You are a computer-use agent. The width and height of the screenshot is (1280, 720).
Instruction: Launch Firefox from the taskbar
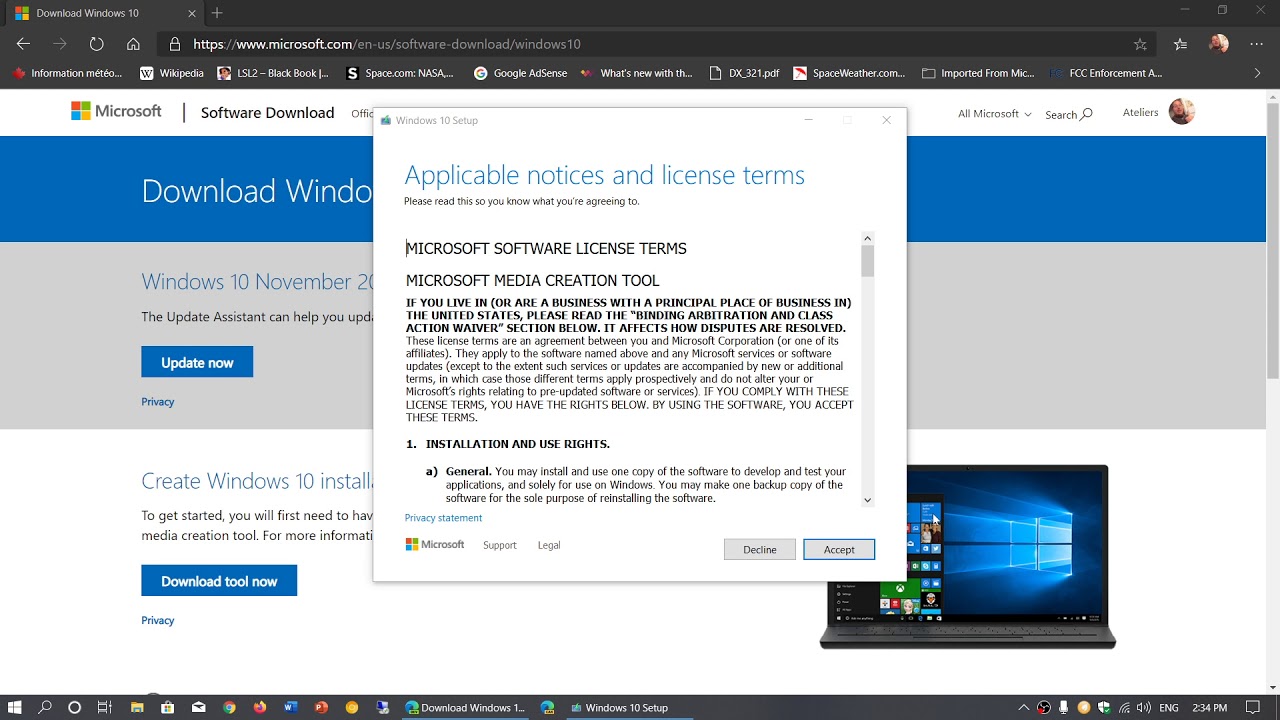click(260, 707)
